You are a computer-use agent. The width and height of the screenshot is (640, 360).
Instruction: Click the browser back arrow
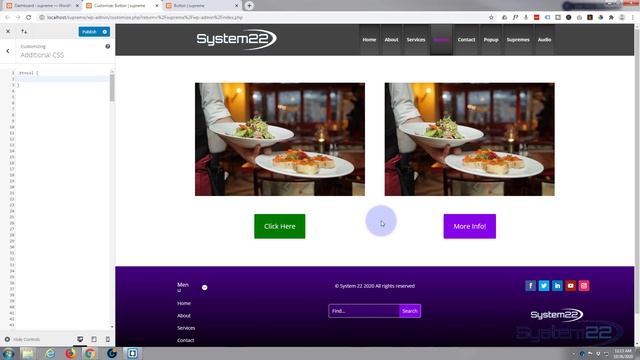click(x=7, y=18)
